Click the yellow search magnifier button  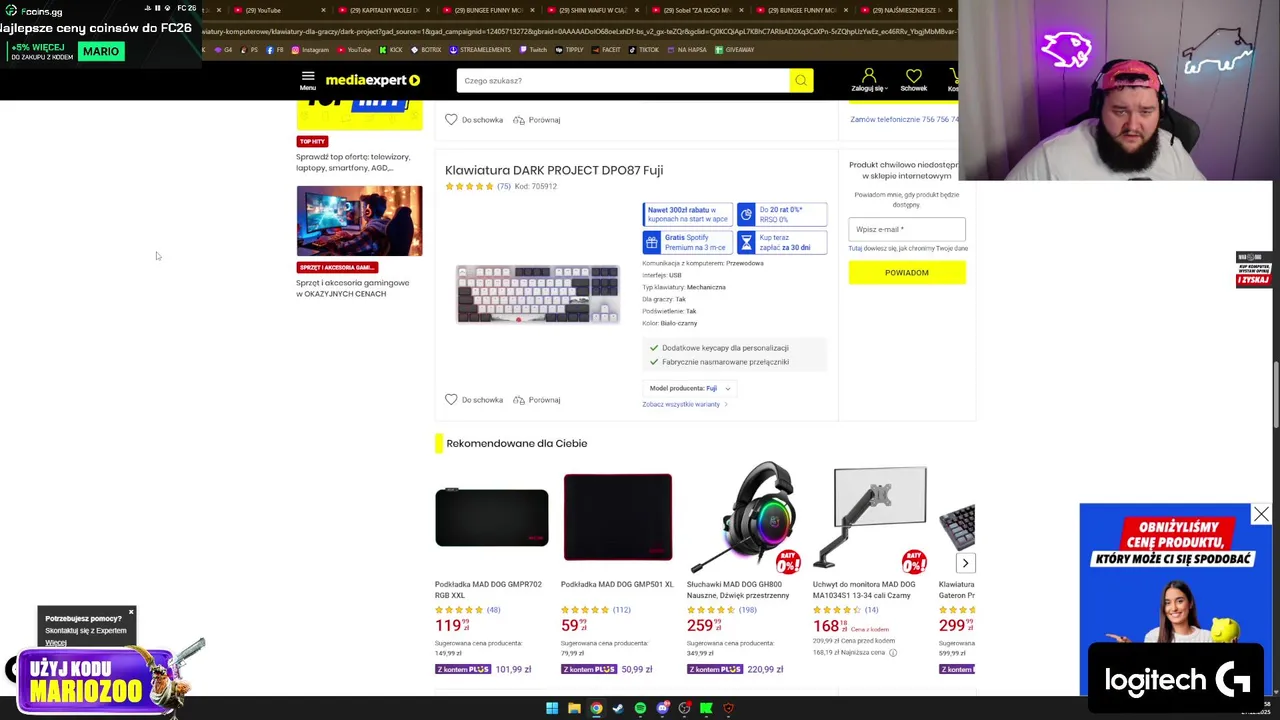[801, 80]
